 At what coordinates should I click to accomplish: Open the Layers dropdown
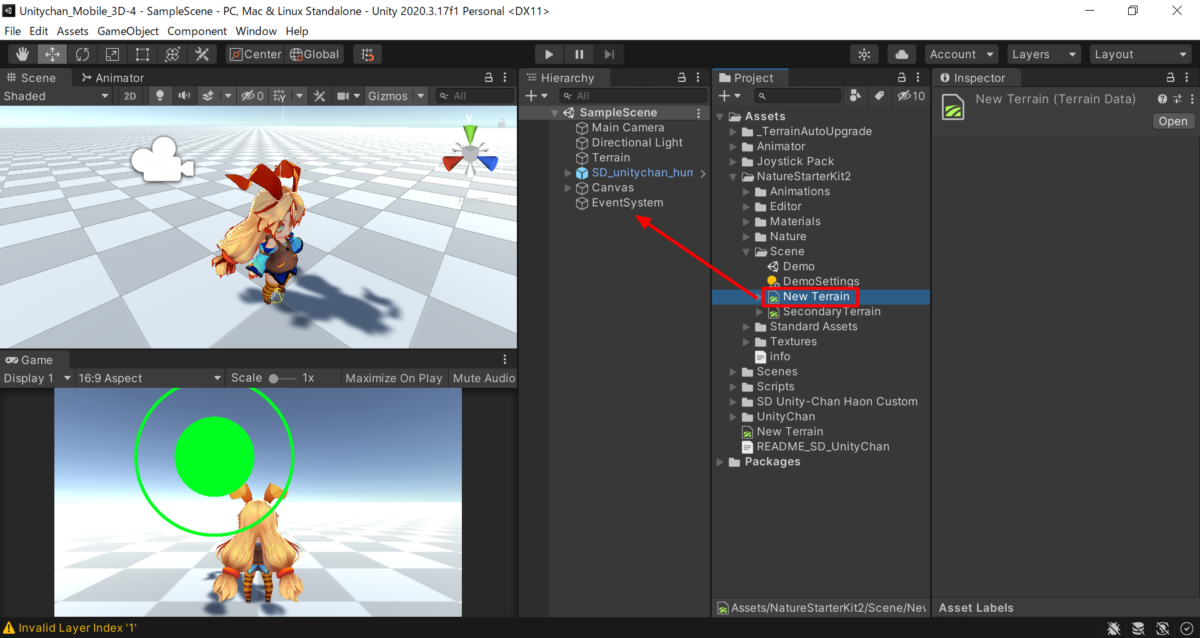(1044, 54)
